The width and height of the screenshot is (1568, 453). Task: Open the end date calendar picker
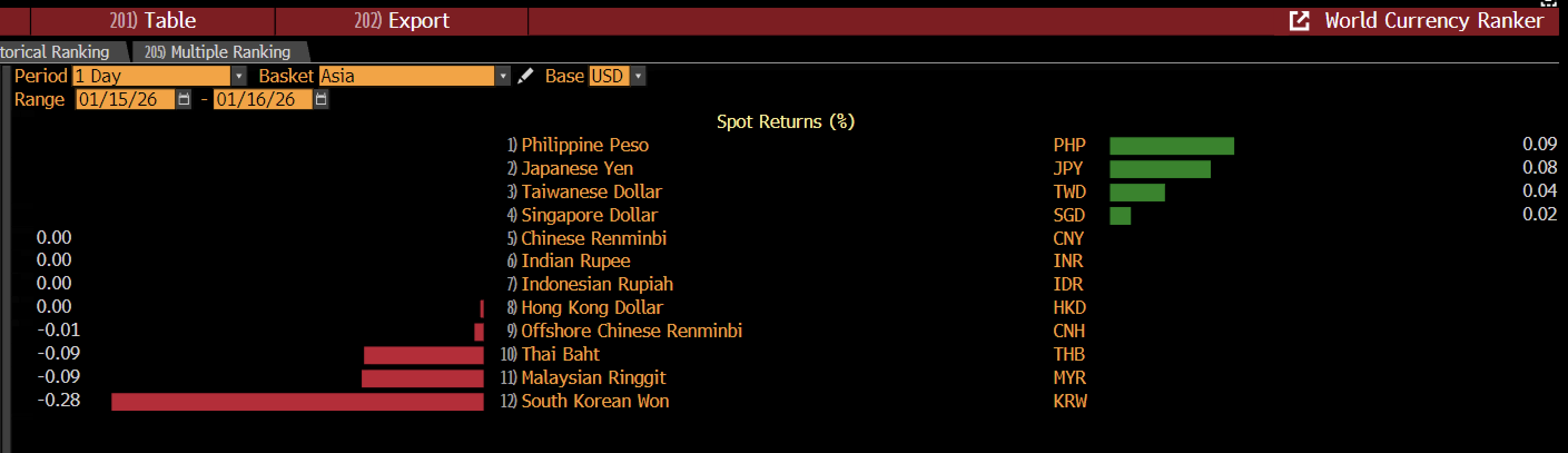pyautogui.click(x=321, y=99)
